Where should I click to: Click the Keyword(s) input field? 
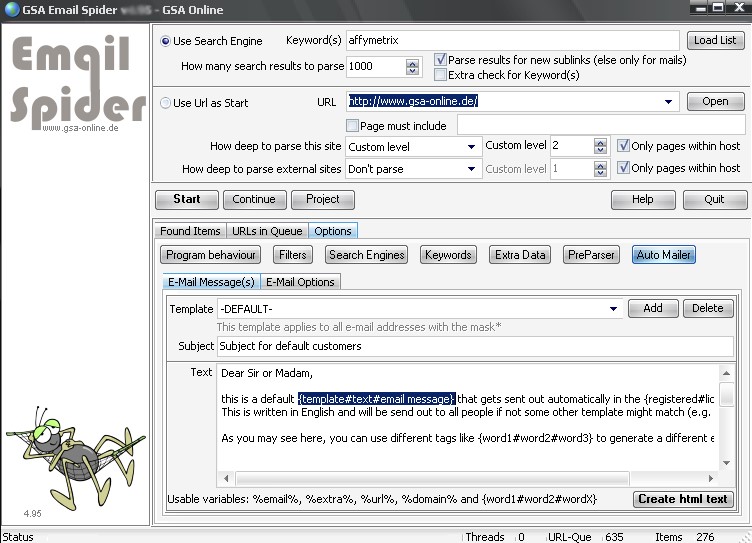(512, 40)
